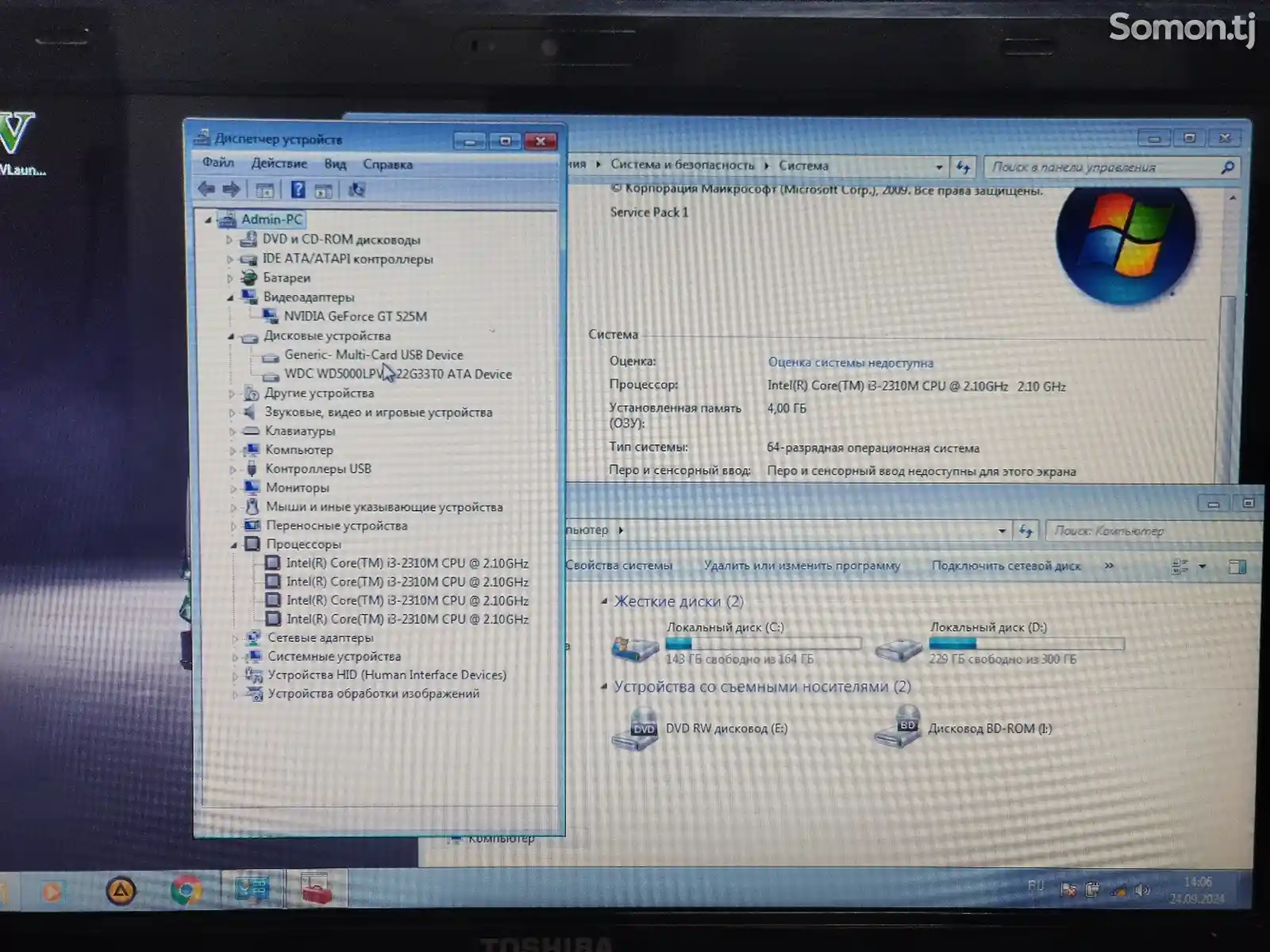Select DVD RW дисковод (E:)

[x=698, y=728]
